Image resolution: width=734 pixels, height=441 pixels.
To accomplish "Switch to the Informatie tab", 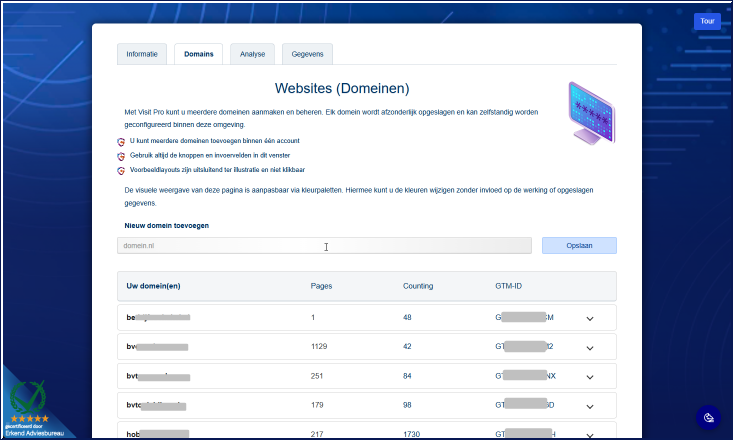I will [x=141, y=54].
